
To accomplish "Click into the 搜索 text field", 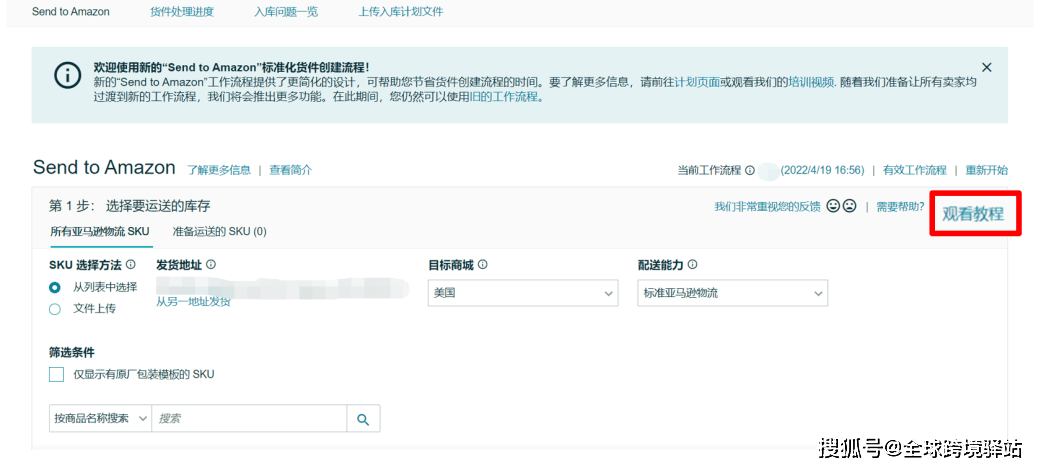I will 249,419.
